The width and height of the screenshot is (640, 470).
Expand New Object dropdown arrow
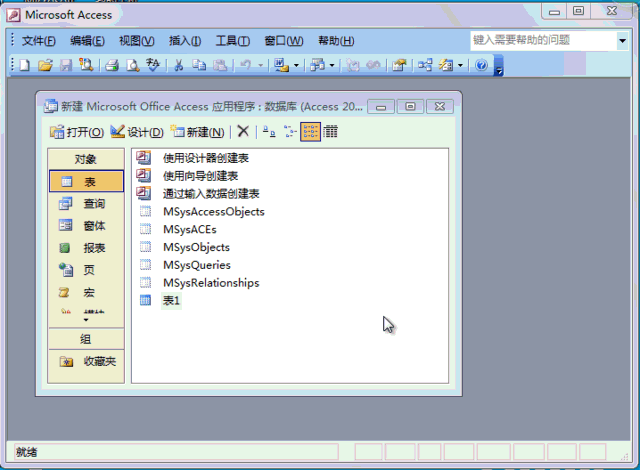(x=460, y=65)
